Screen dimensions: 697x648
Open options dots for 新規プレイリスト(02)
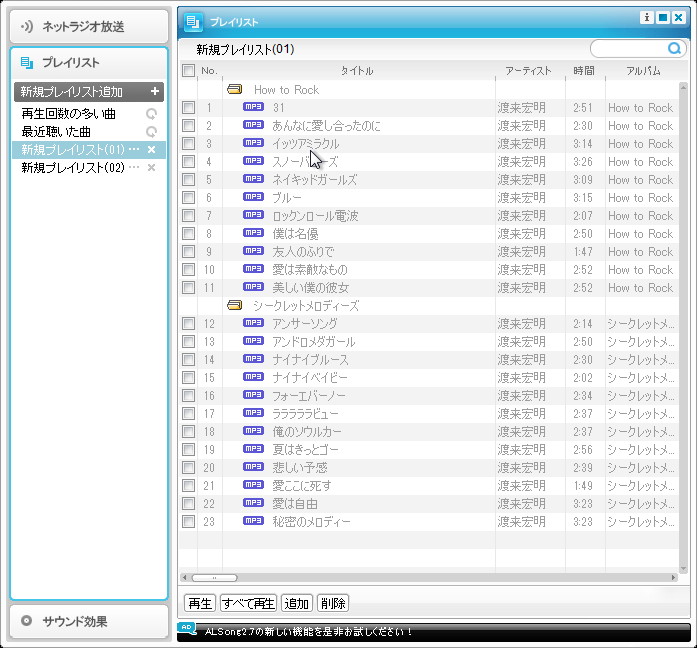point(134,168)
